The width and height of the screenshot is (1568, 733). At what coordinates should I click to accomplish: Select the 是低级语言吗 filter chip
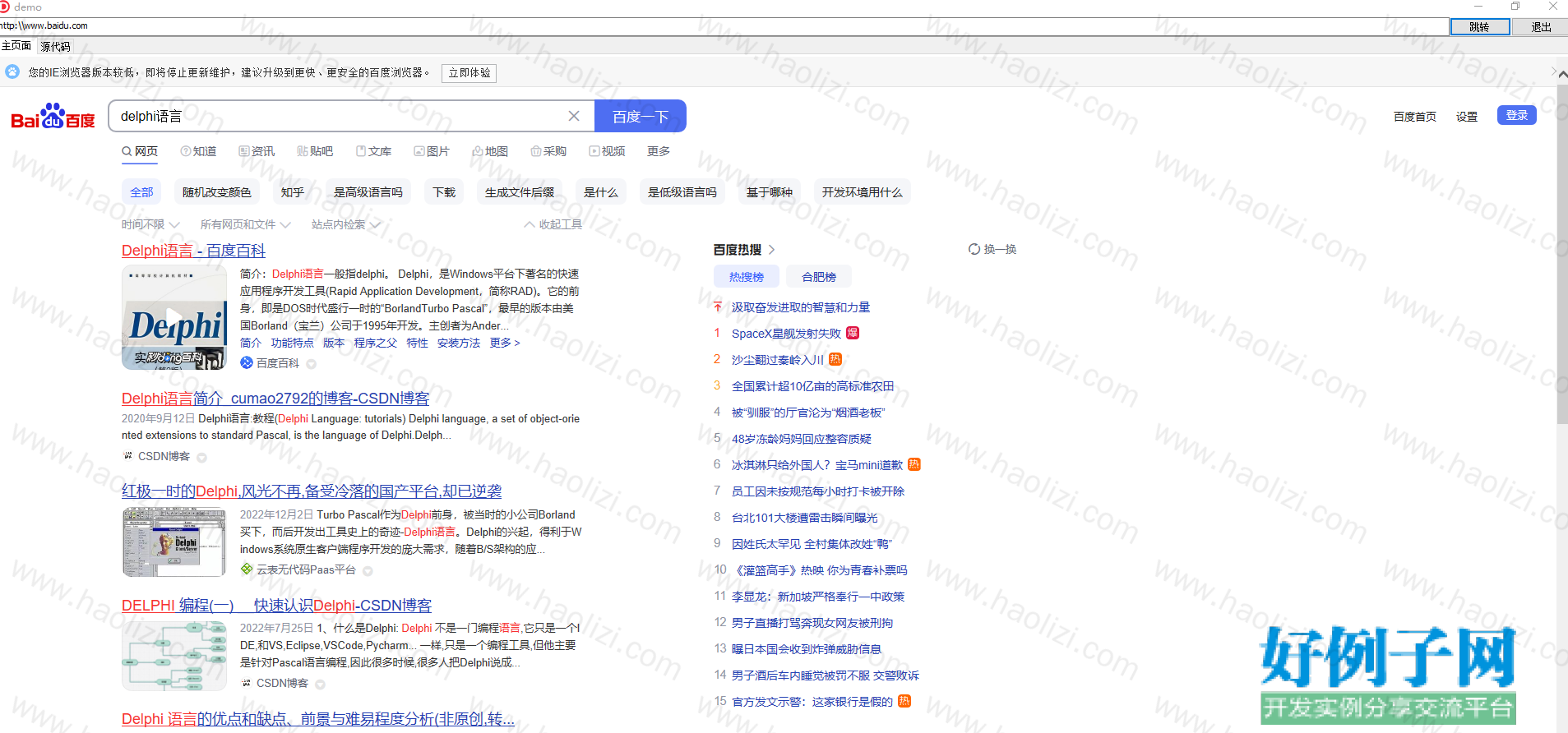click(x=682, y=192)
